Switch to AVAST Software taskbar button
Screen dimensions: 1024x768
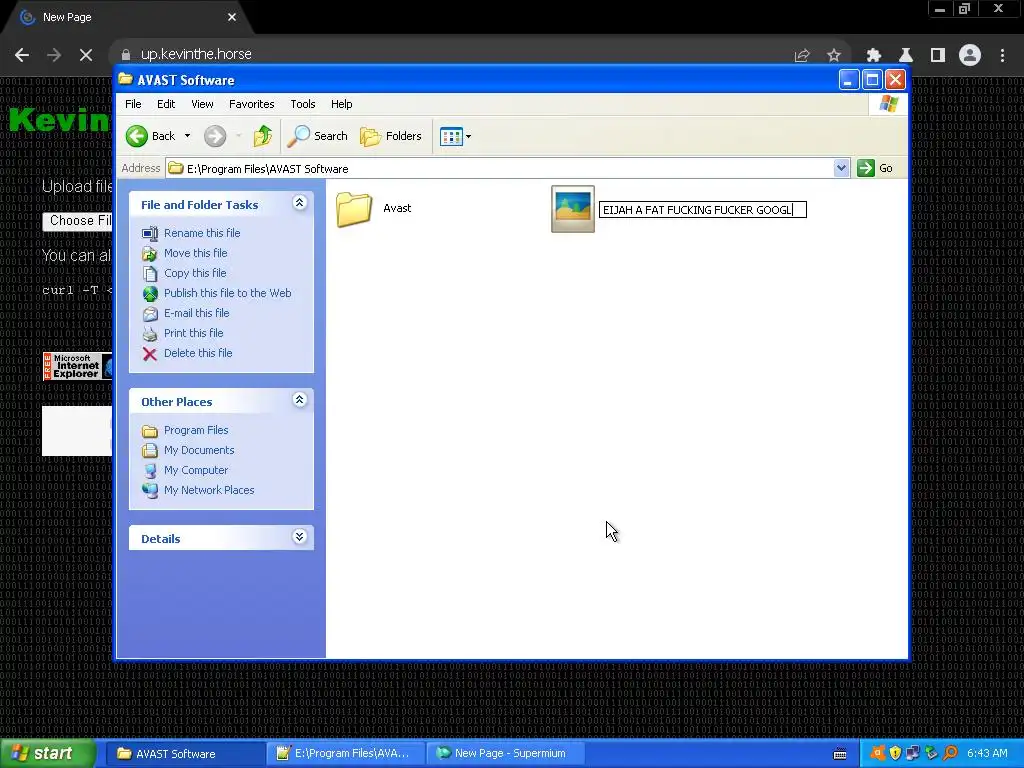(x=184, y=754)
